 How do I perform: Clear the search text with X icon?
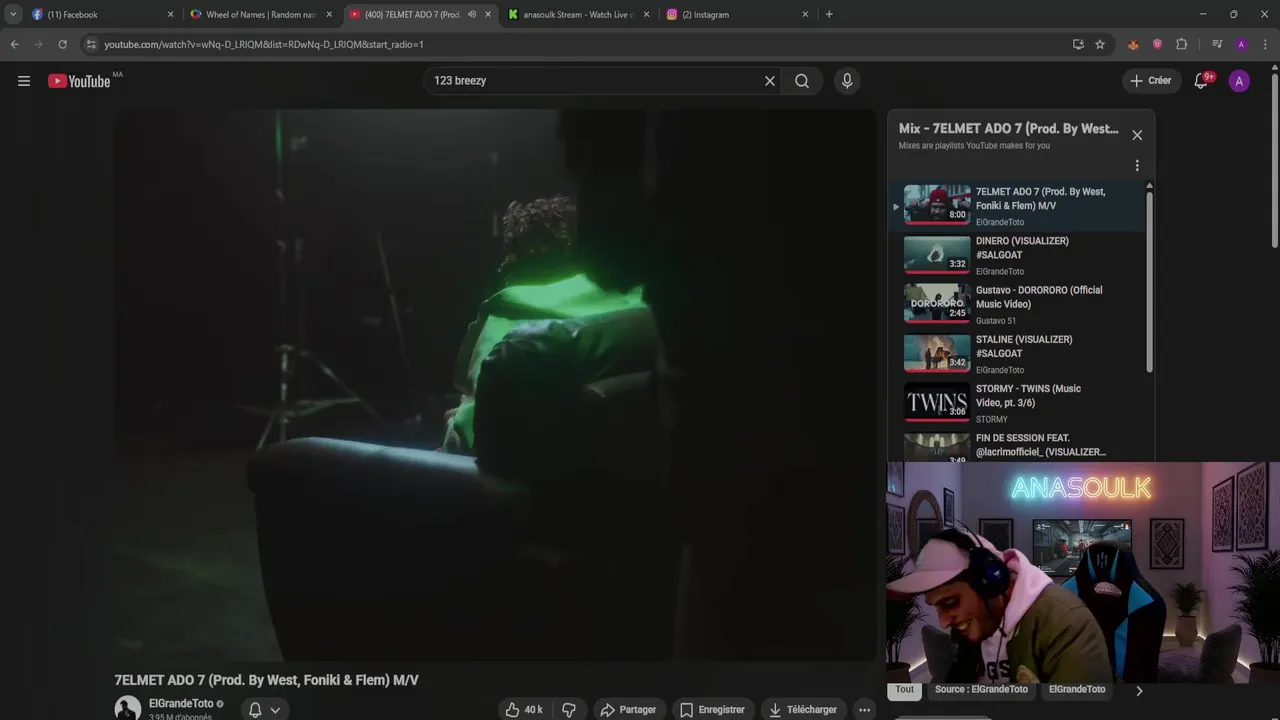point(770,81)
